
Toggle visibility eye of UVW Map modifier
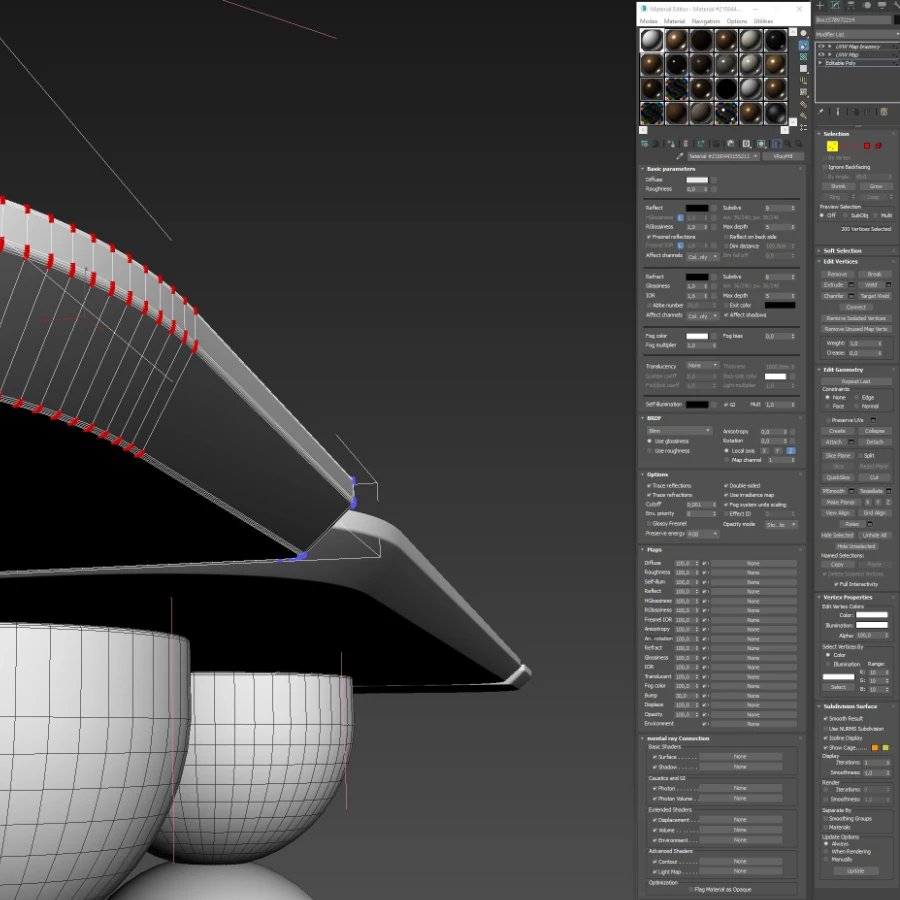click(821, 55)
